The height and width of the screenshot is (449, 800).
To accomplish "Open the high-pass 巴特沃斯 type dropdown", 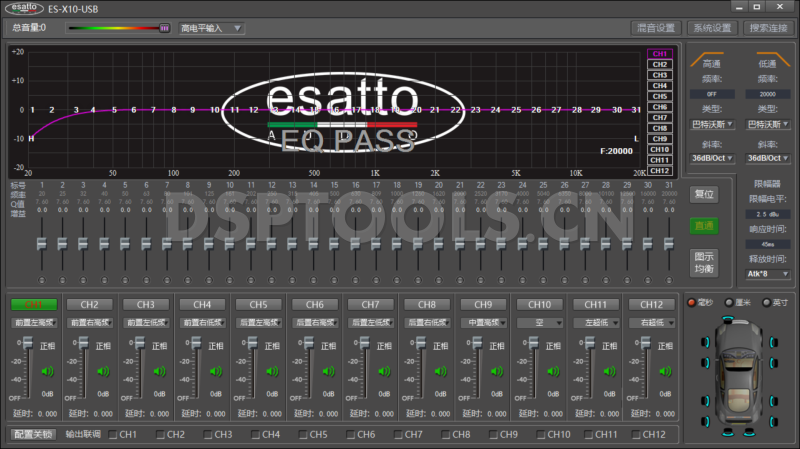I will tap(712, 124).
